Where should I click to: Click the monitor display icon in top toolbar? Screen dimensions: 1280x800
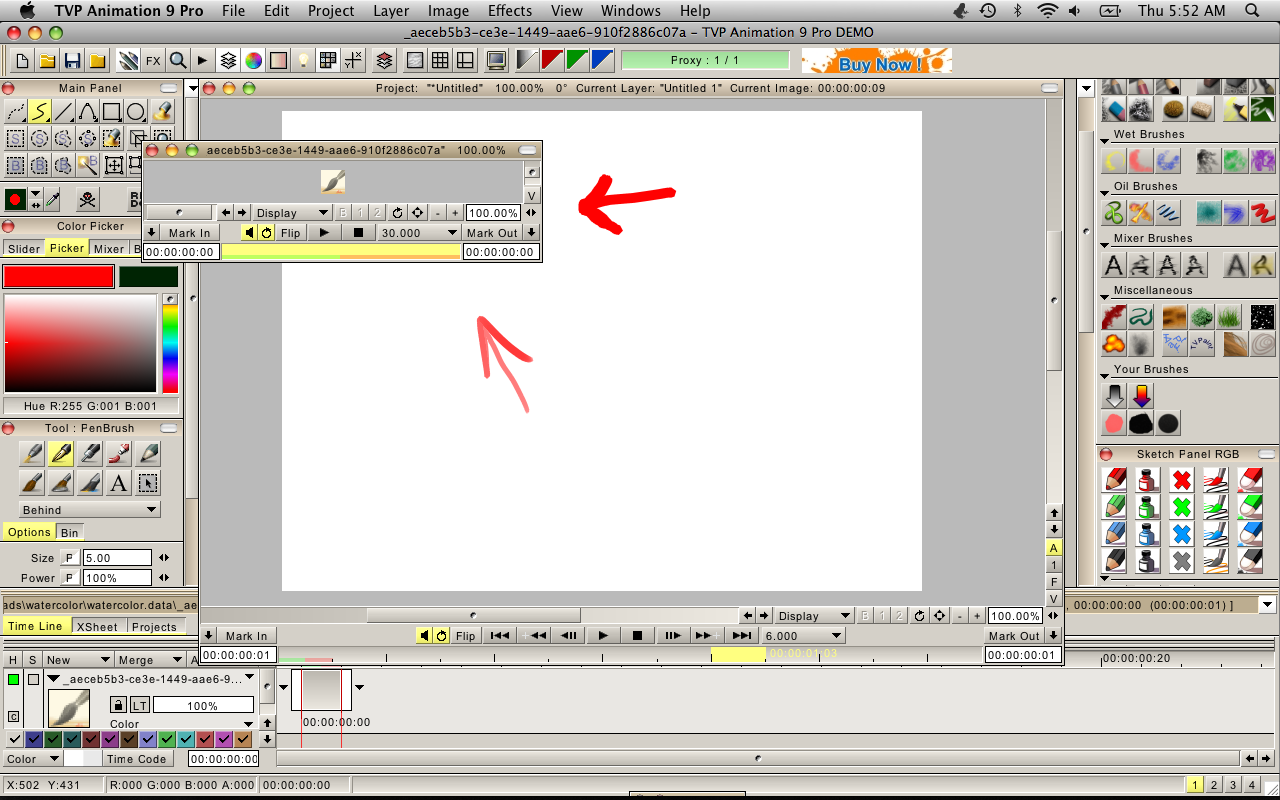(x=495, y=61)
